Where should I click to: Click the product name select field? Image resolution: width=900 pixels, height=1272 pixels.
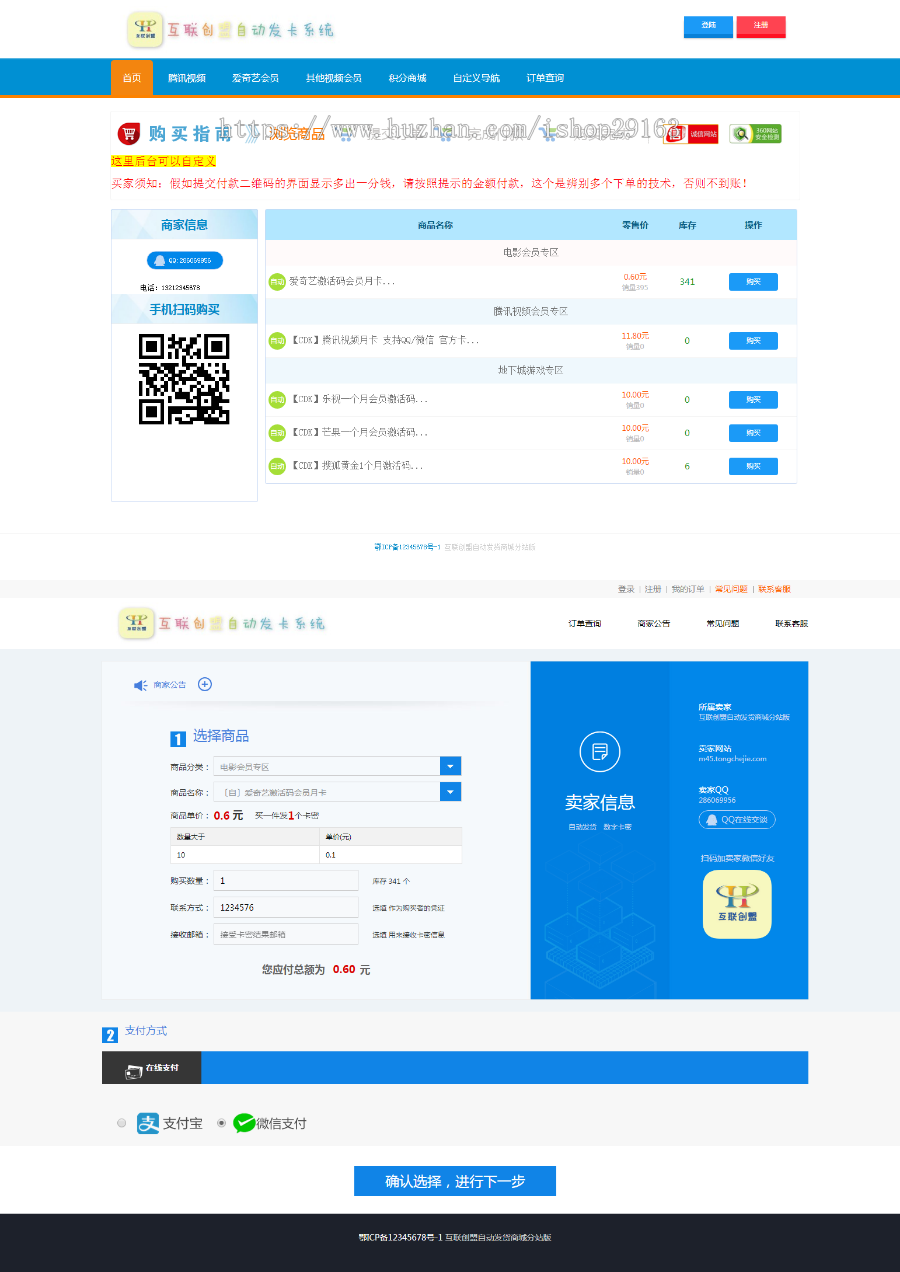(337, 792)
